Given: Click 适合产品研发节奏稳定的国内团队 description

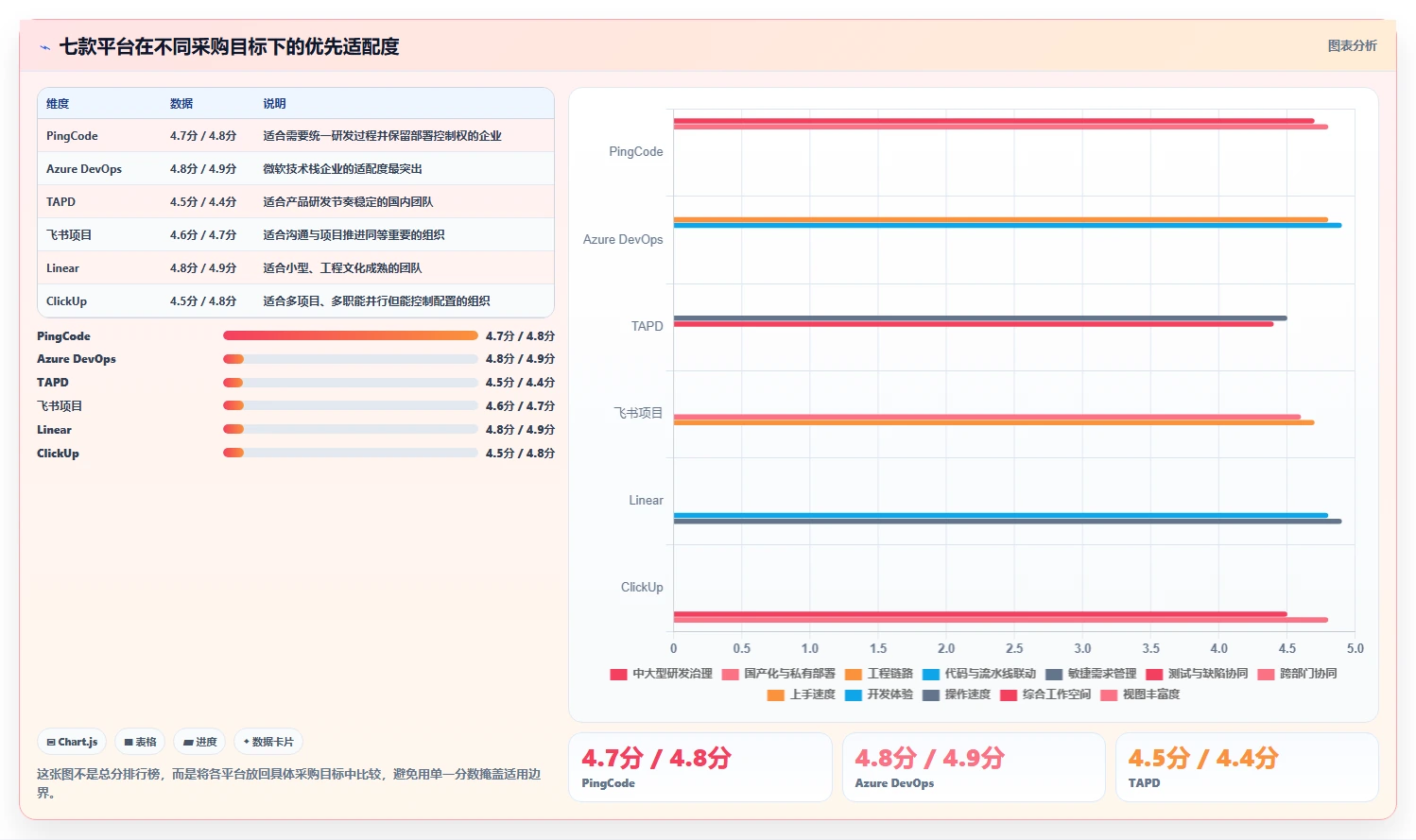Looking at the screenshot, I should (x=348, y=202).
